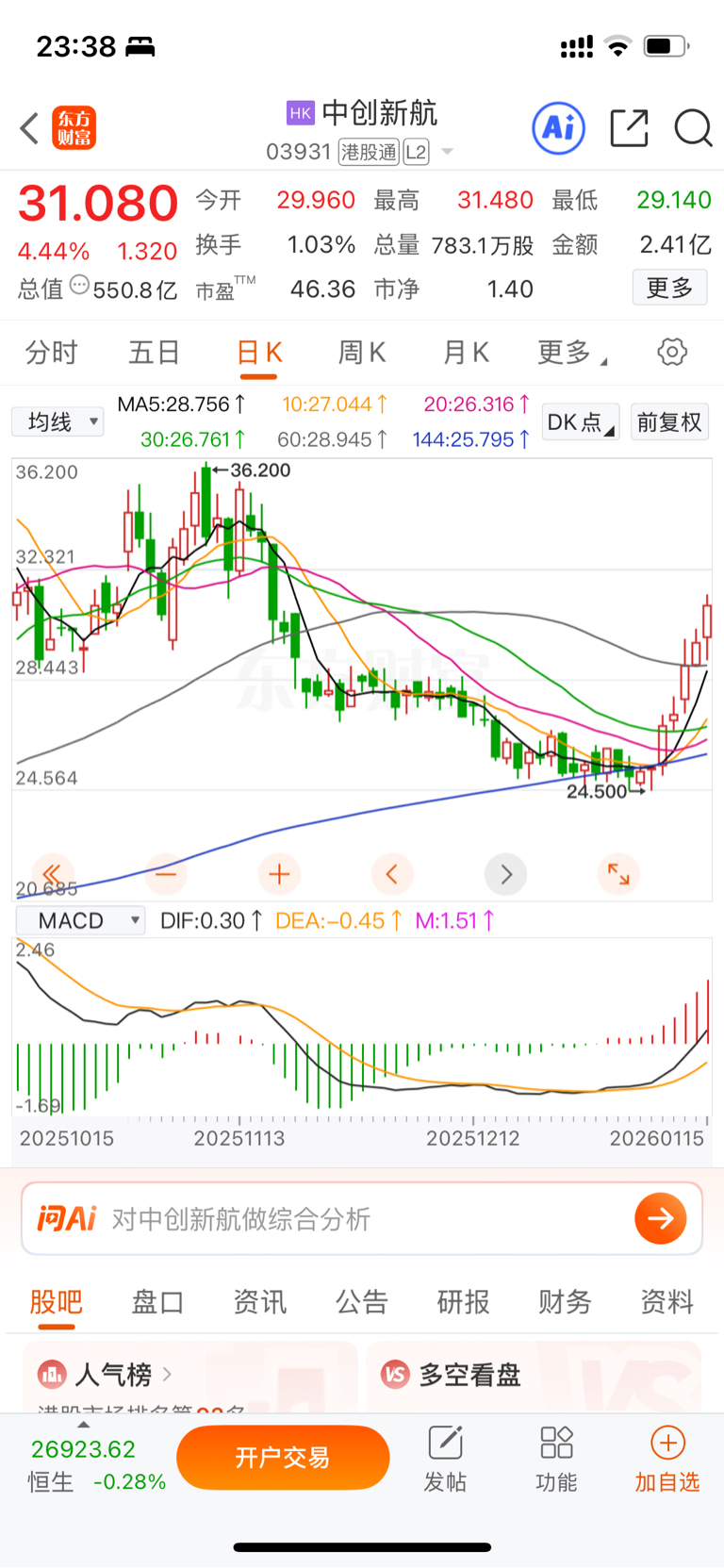Tap the 市盈 46.36 value
This screenshot has width=724, height=1568.
pos(322,289)
